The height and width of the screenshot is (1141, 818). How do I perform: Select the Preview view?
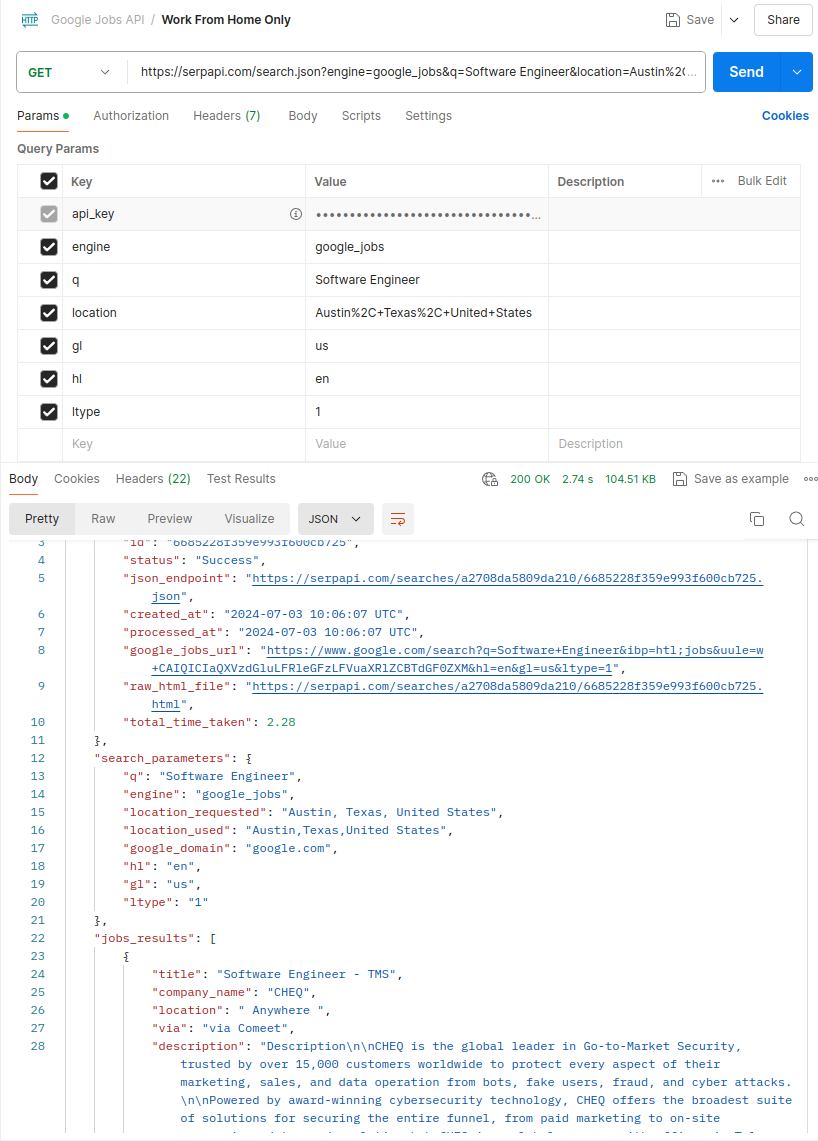[170, 519]
